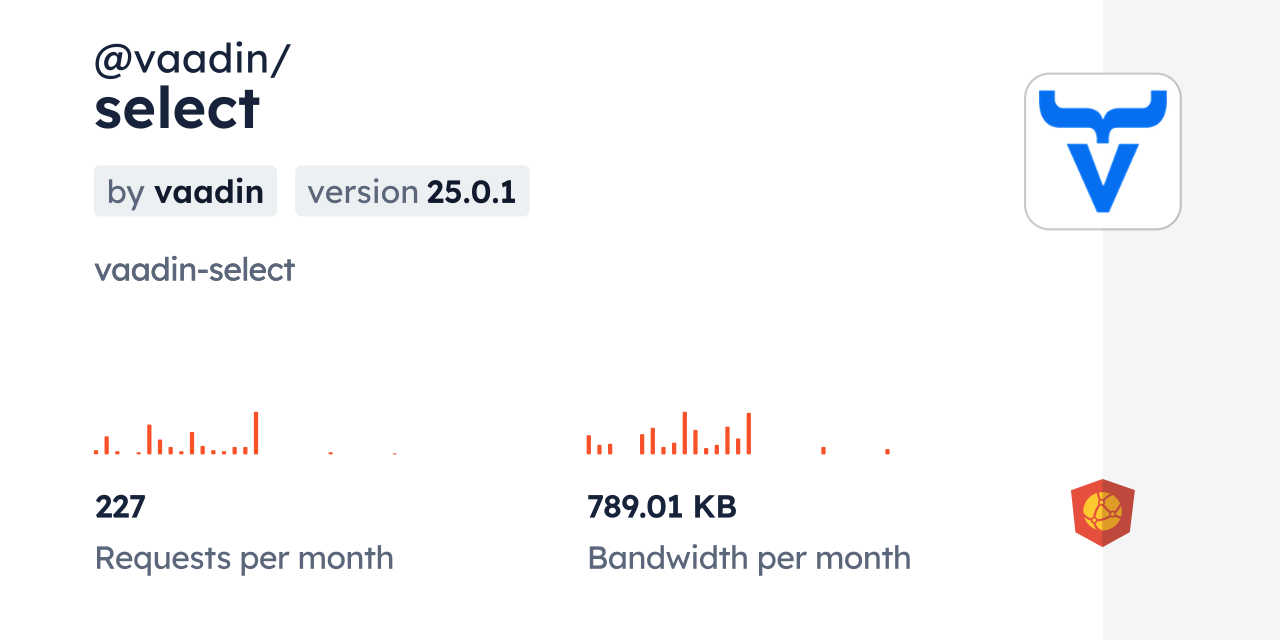Click the 789.01 KB bandwidth value

661,507
